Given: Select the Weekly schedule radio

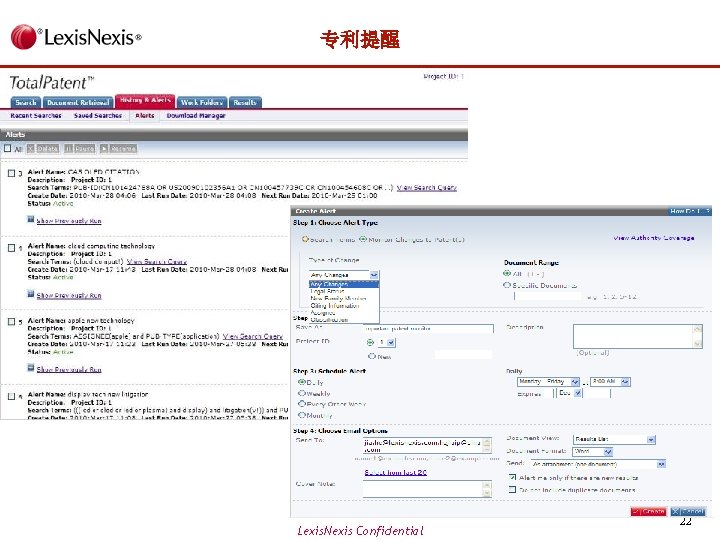Looking at the screenshot, I should [302, 393].
